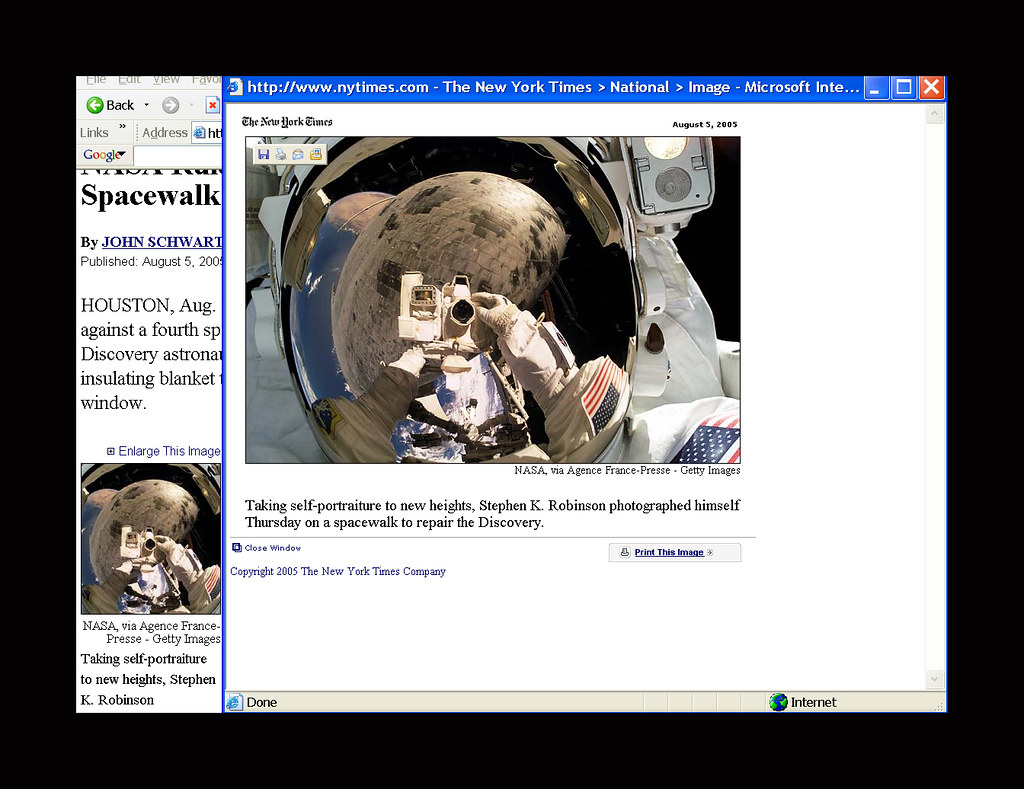Expand the Links toolbar chevron
This screenshot has width=1024, height=789.
tap(122, 126)
